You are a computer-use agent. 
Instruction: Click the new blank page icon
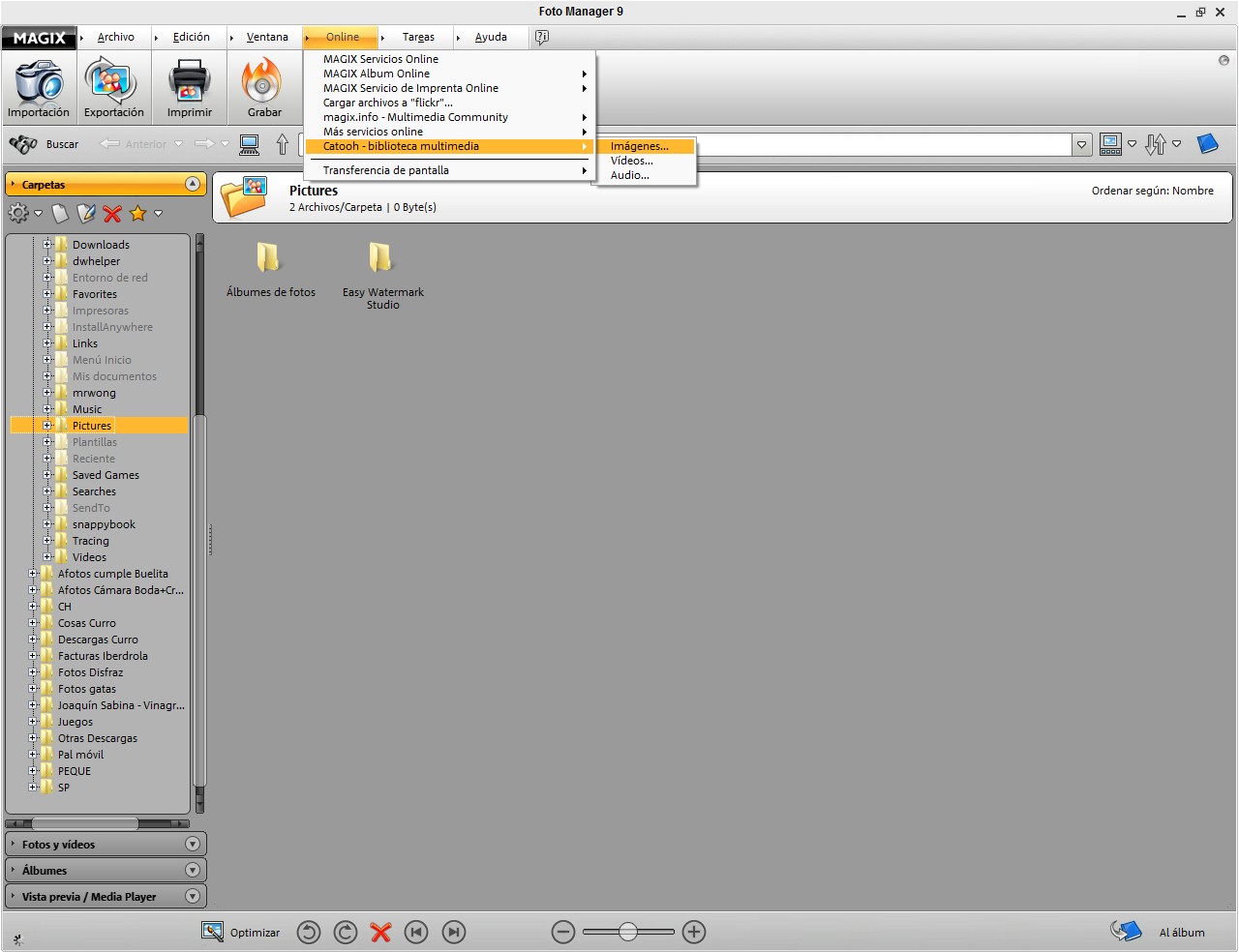[60, 213]
